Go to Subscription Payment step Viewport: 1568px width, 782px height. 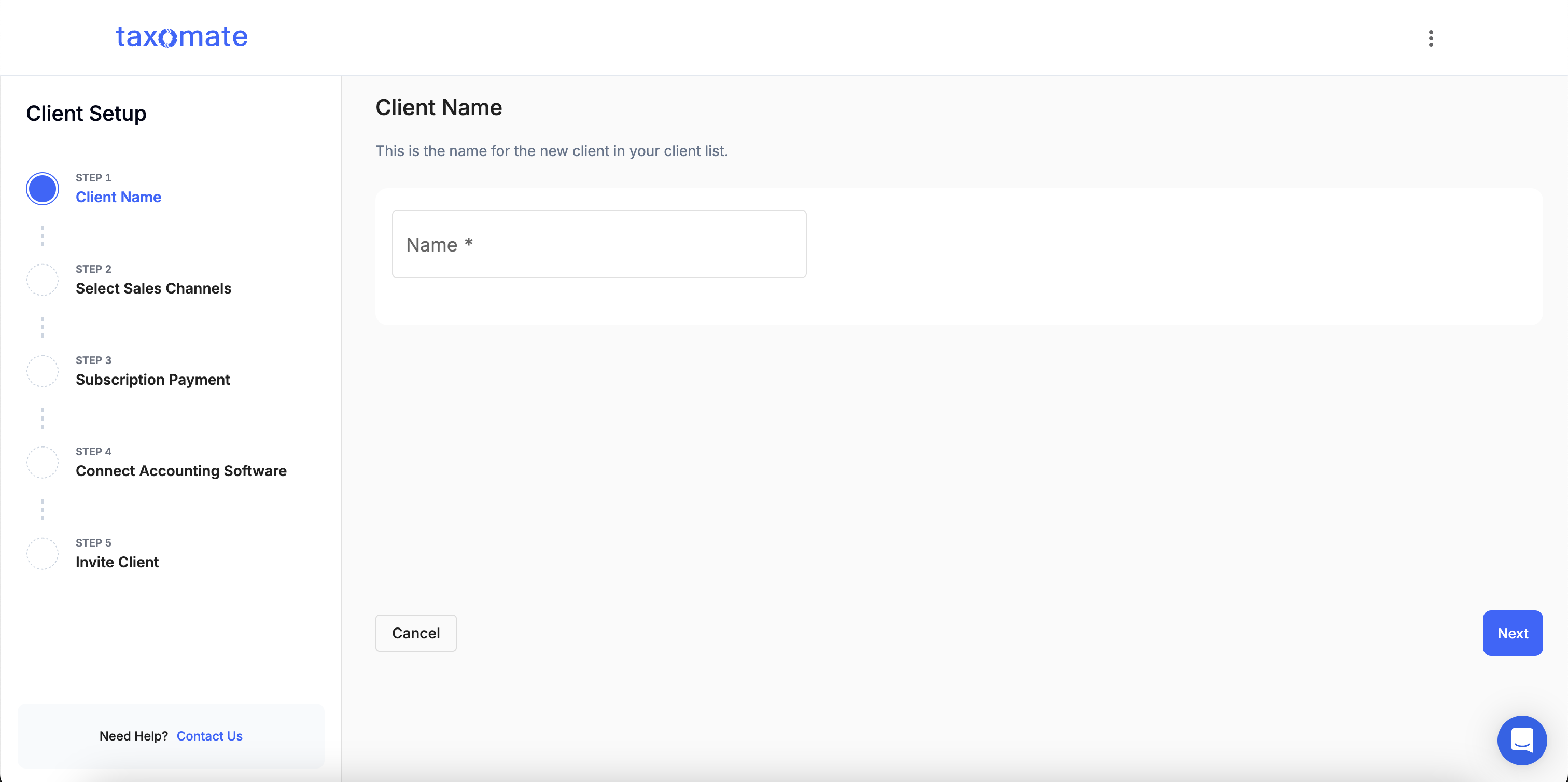tap(153, 380)
